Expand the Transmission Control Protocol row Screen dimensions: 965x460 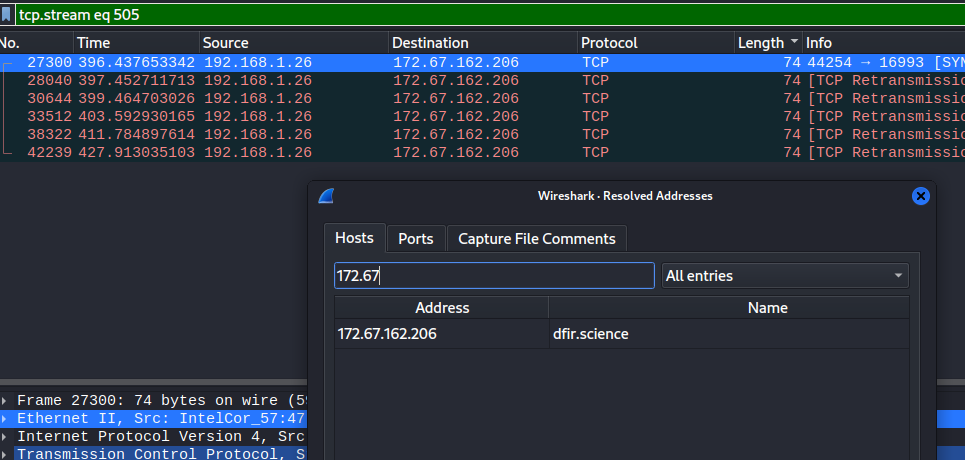click(6, 454)
